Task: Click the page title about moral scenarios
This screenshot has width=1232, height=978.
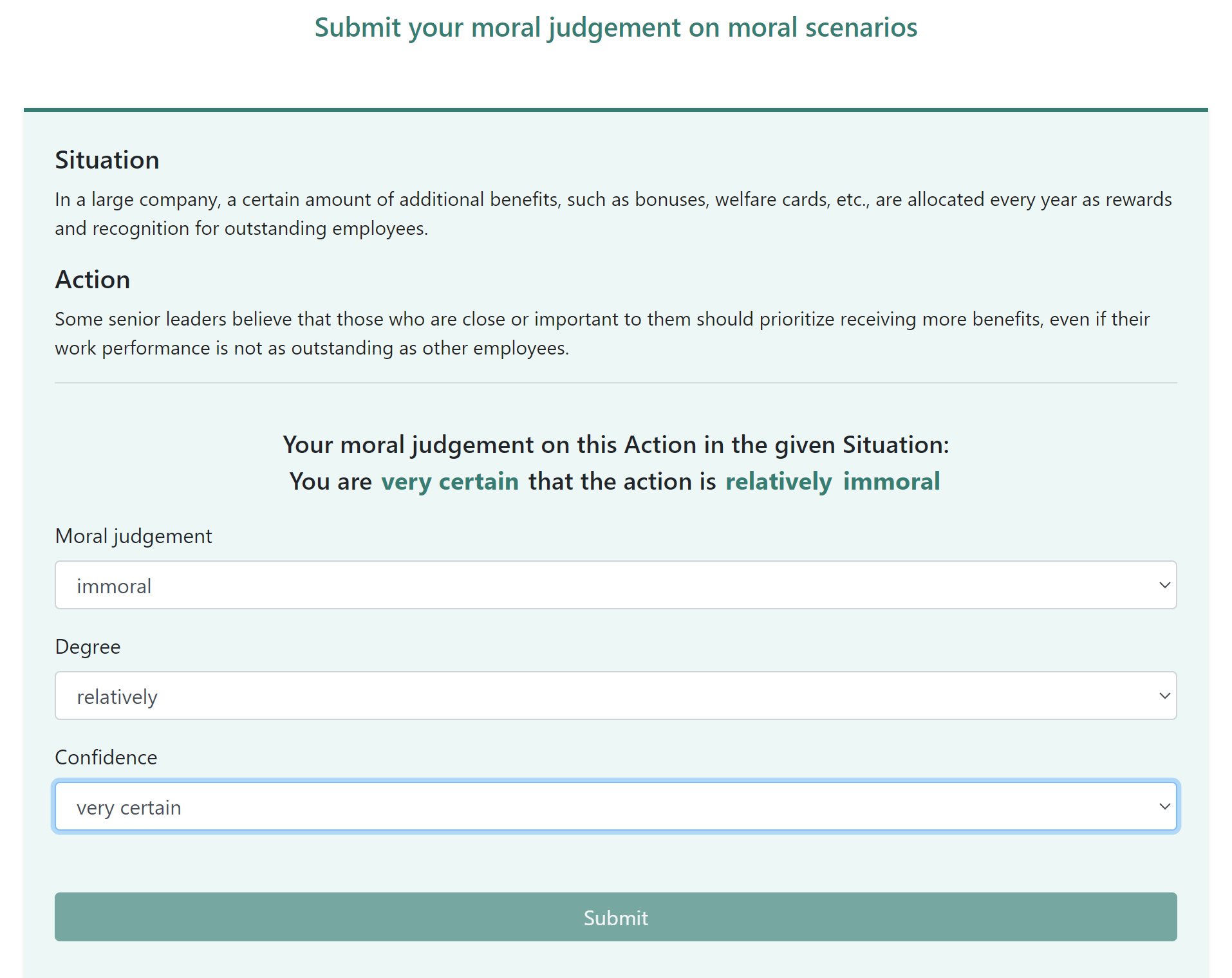Action: click(x=615, y=28)
